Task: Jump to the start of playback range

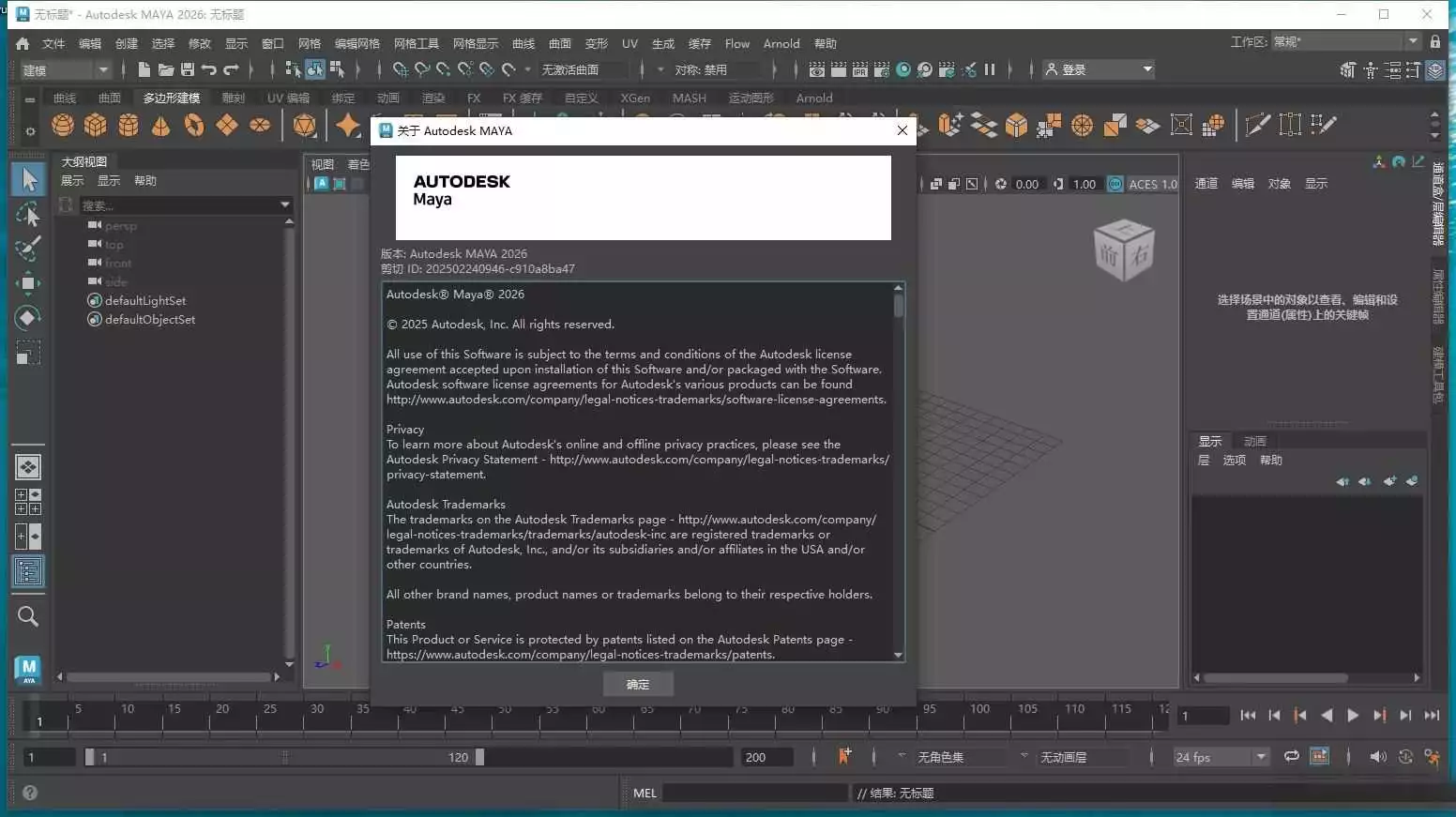Action: point(1248,715)
